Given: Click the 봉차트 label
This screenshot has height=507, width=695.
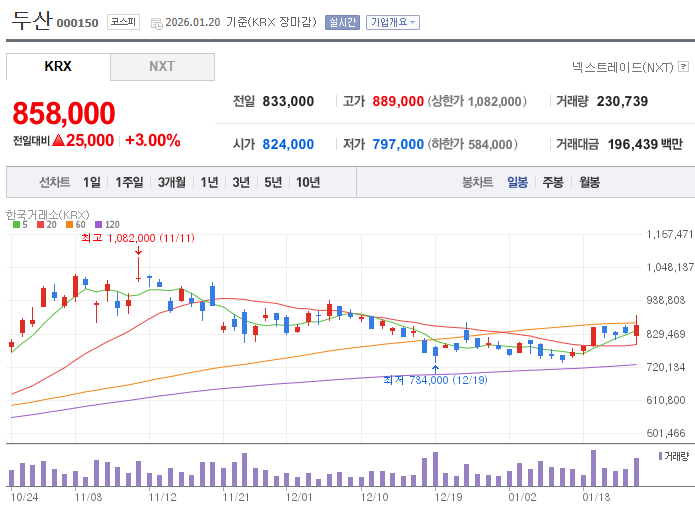Looking at the screenshot, I should [x=477, y=182].
